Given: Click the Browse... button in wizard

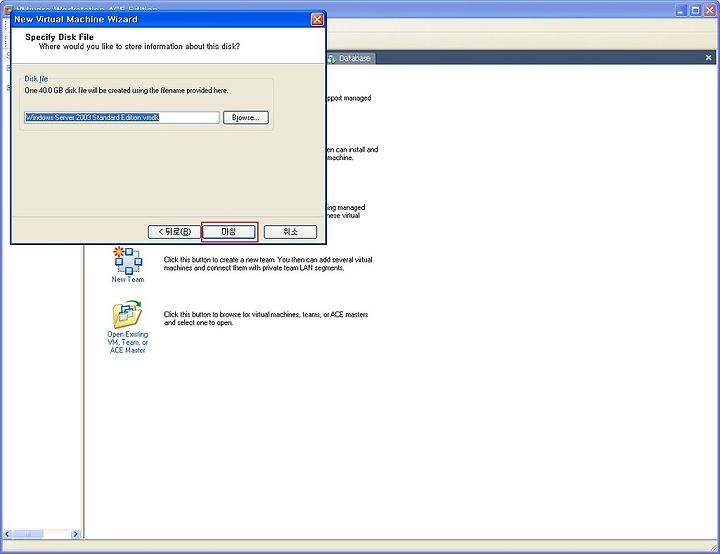Looking at the screenshot, I should click(x=246, y=118).
